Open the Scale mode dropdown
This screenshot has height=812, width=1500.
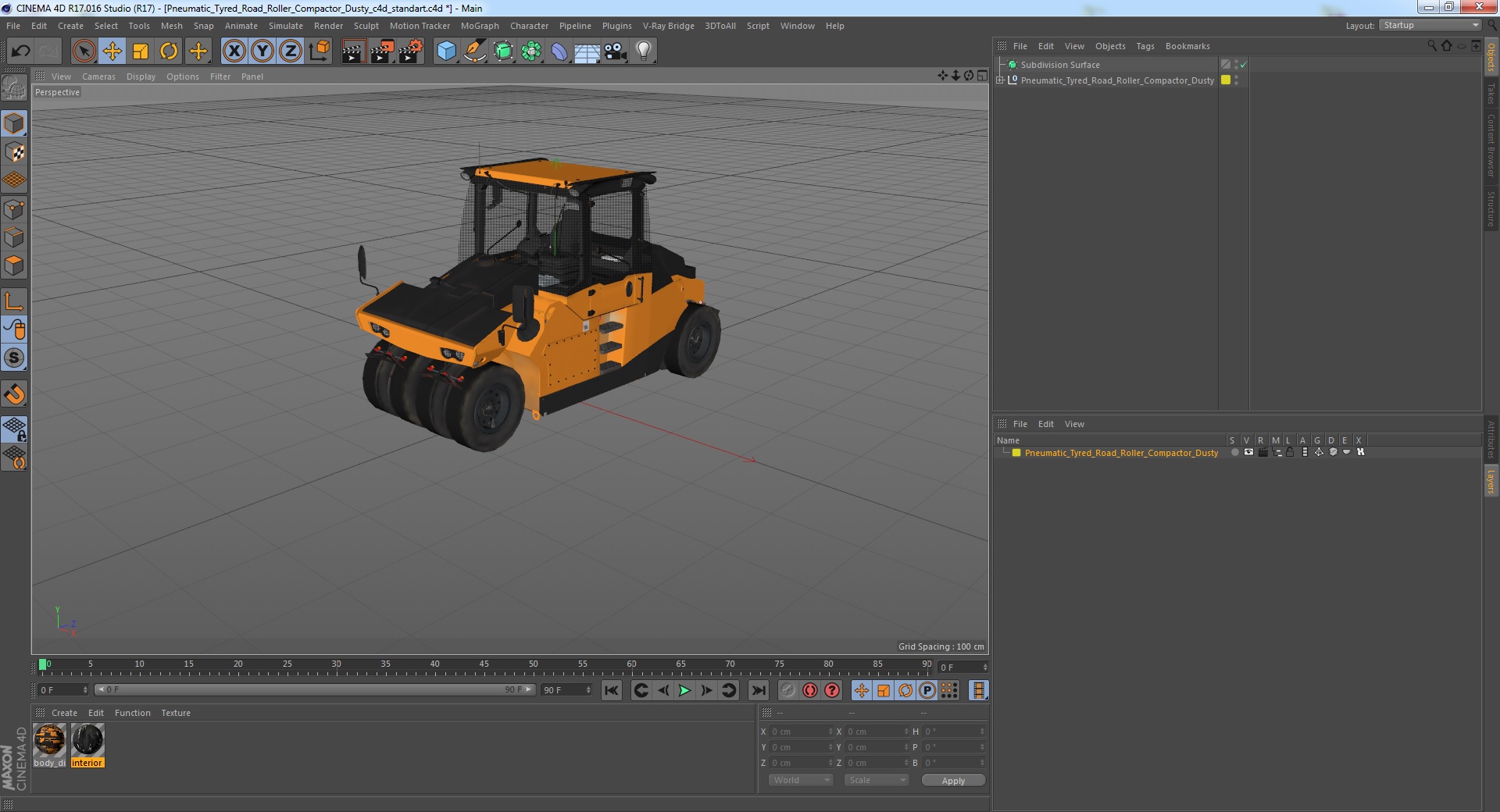pyautogui.click(x=877, y=780)
